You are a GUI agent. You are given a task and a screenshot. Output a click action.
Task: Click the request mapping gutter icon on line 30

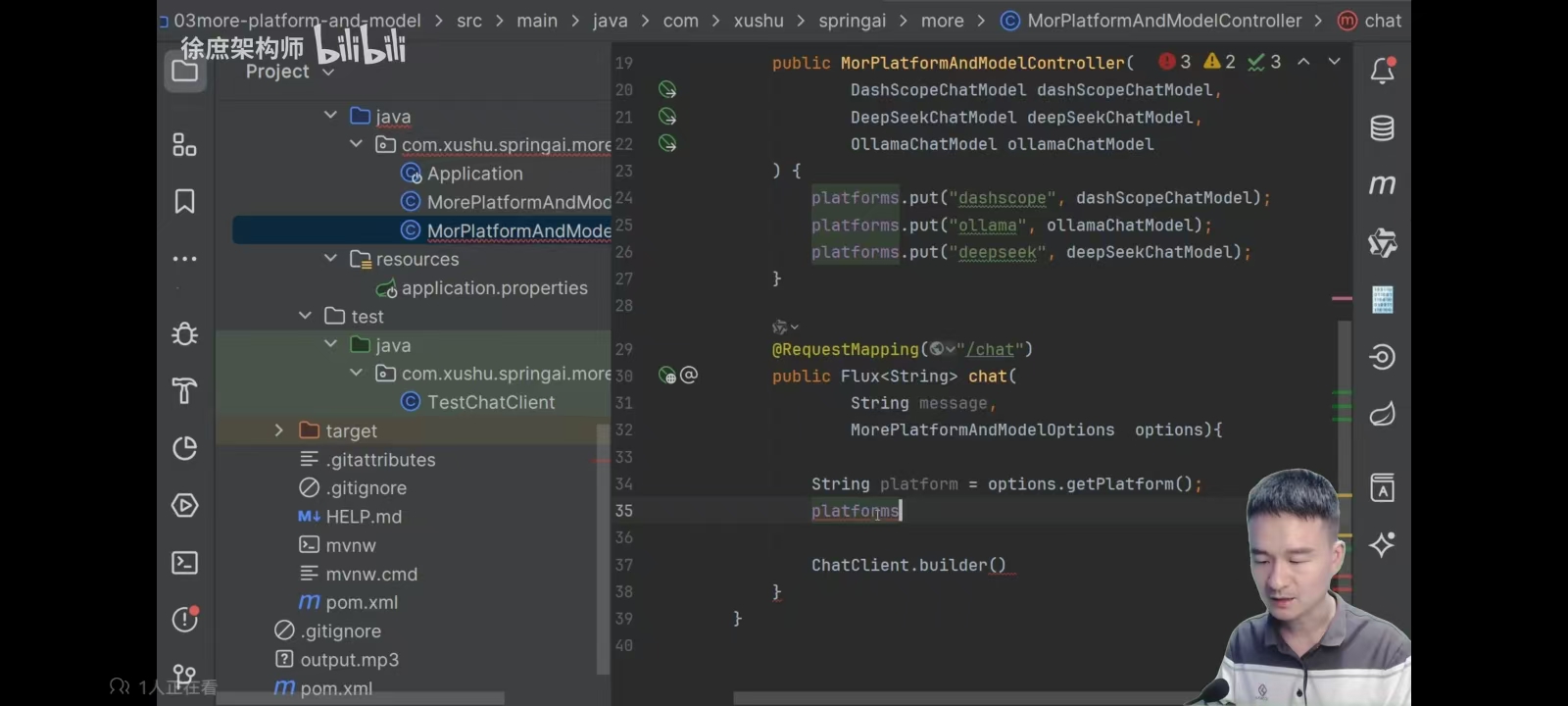pos(667,376)
